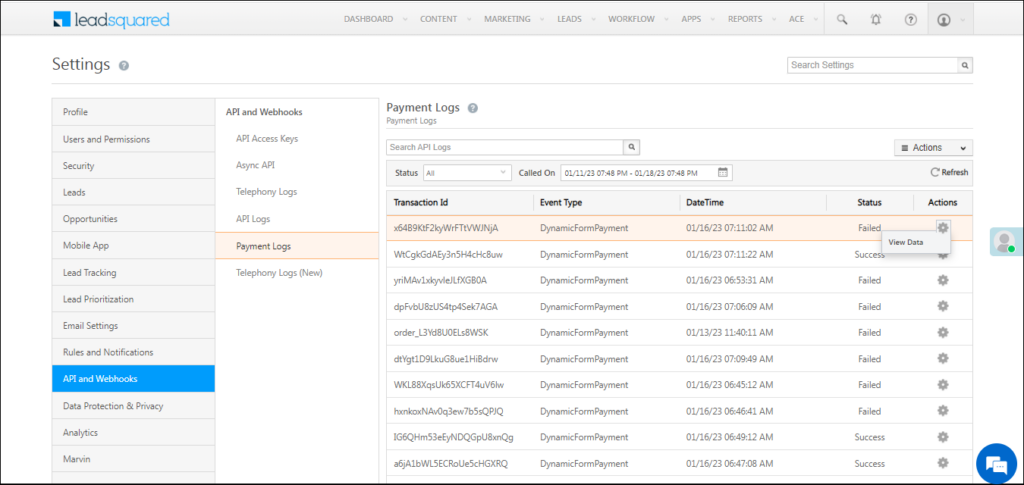Click the Refresh button
Screen dimensions: 1024x485
tap(950, 172)
